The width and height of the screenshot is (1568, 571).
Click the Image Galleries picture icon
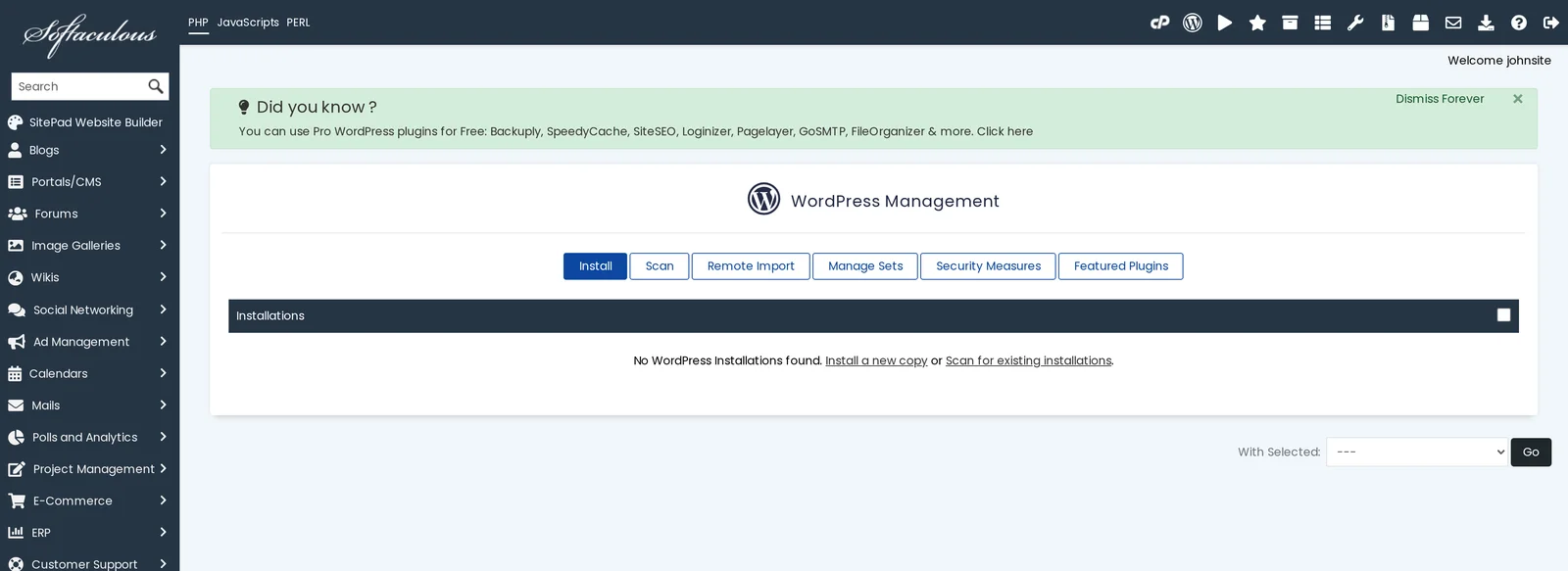pos(16,246)
